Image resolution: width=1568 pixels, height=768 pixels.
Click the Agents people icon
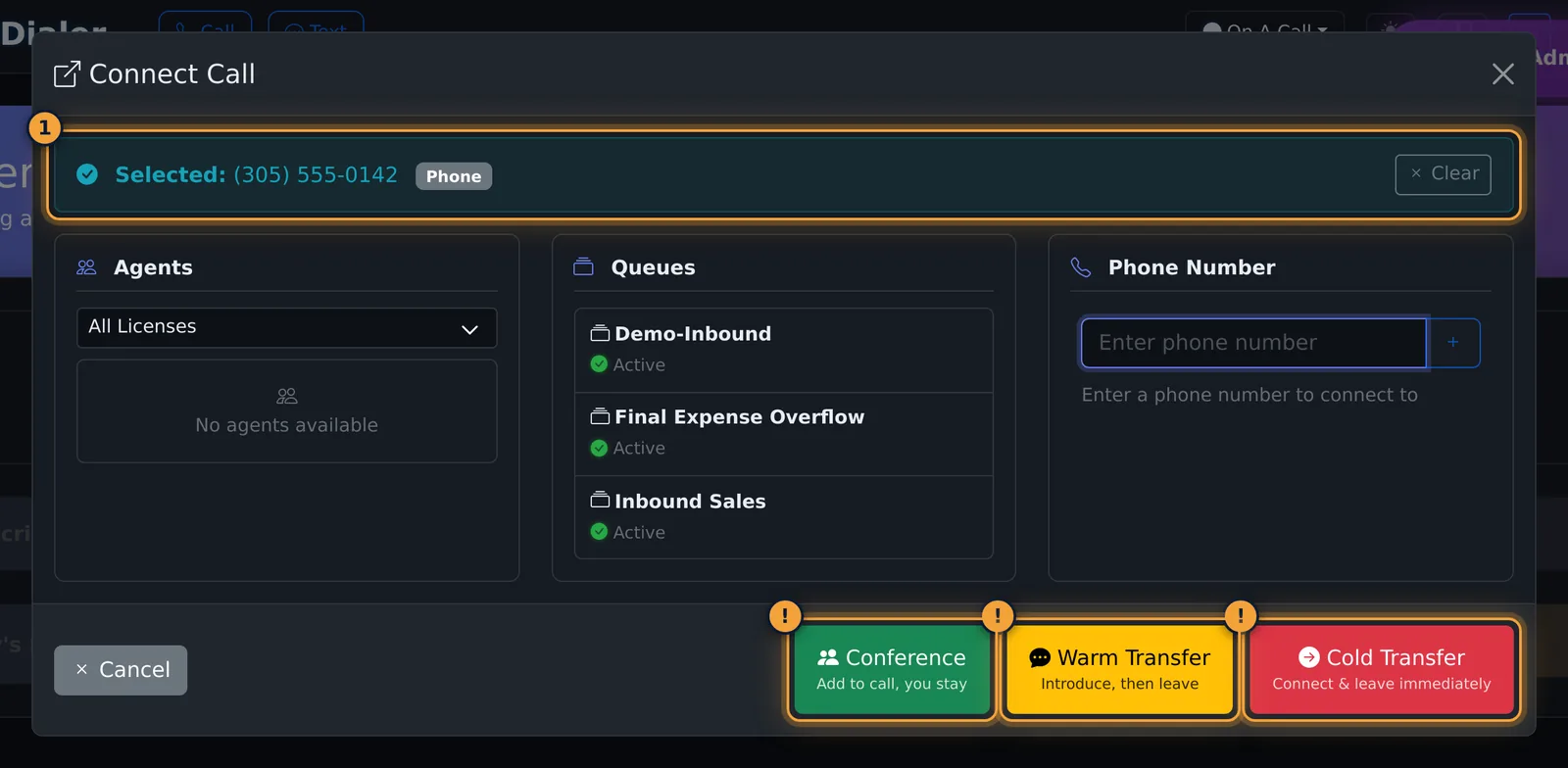pos(86,267)
